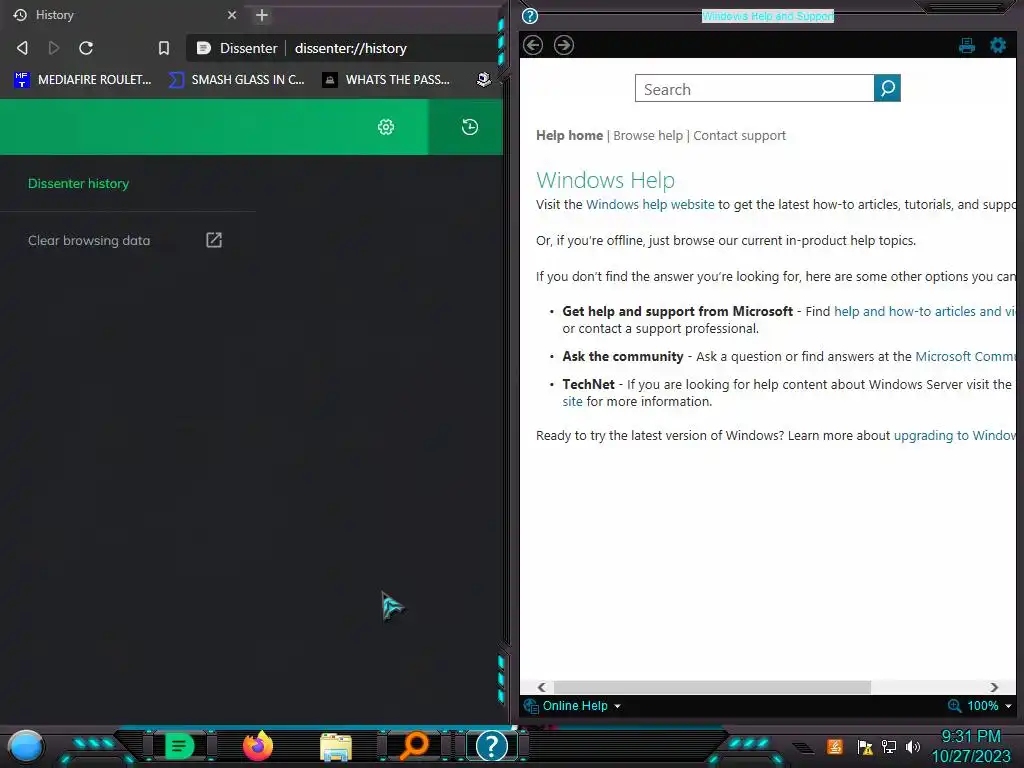Image resolution: width=1024 pixels, height=768 pixels.
Task: Reload the Dissenter history page
Action: click(x=86, y=48)
